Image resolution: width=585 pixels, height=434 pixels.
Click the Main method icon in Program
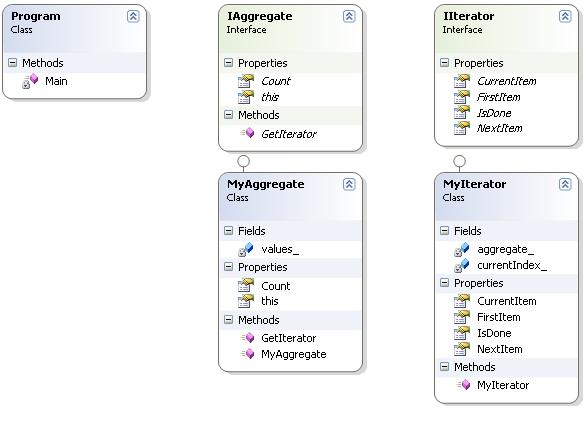pyautogui.click(x=30, y=81)
